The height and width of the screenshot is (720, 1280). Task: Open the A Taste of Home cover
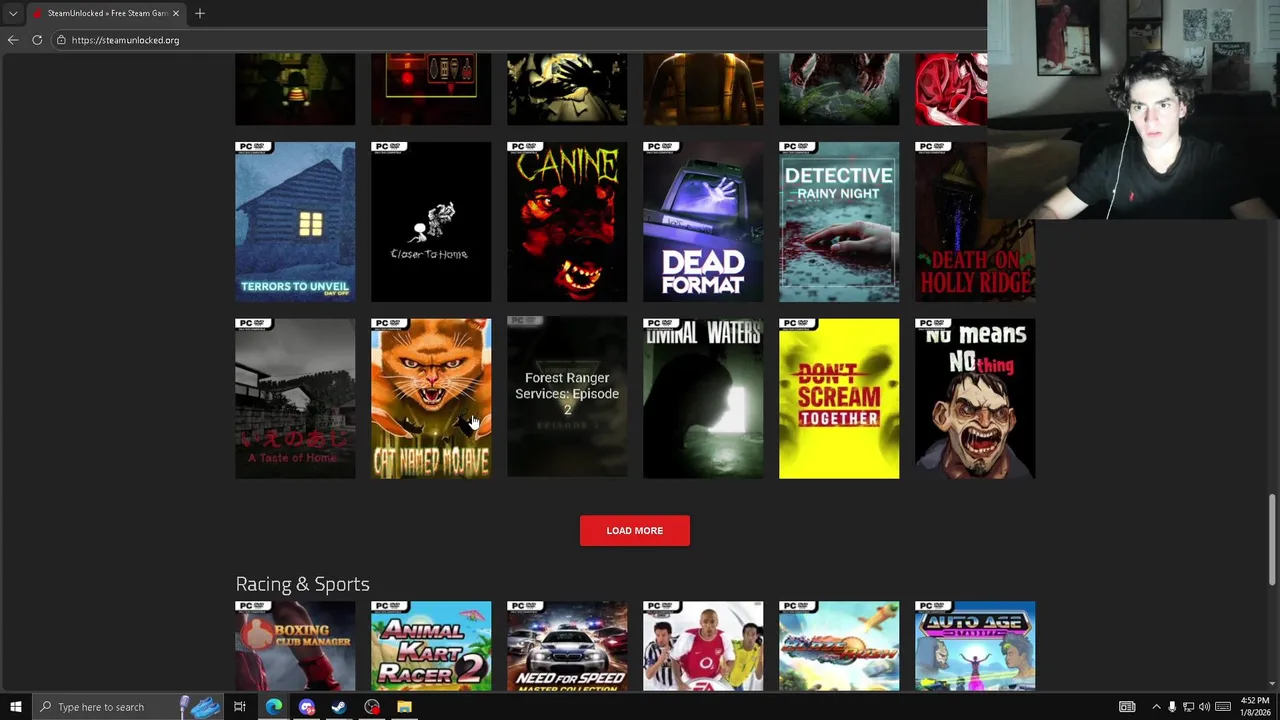pos(295,398)
